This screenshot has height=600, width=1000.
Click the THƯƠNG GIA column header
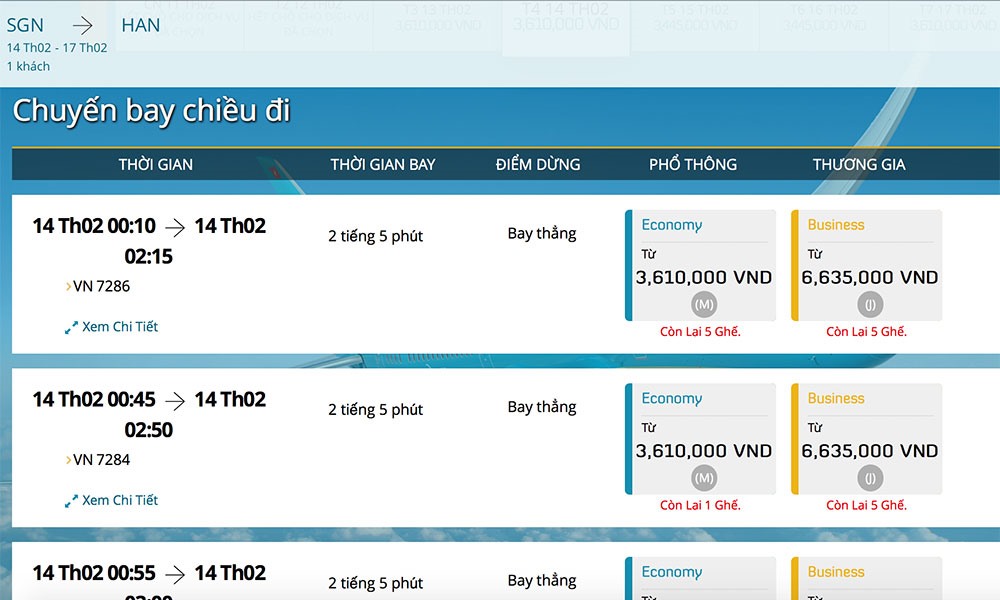pyautogui.click(x=858, y=165)
